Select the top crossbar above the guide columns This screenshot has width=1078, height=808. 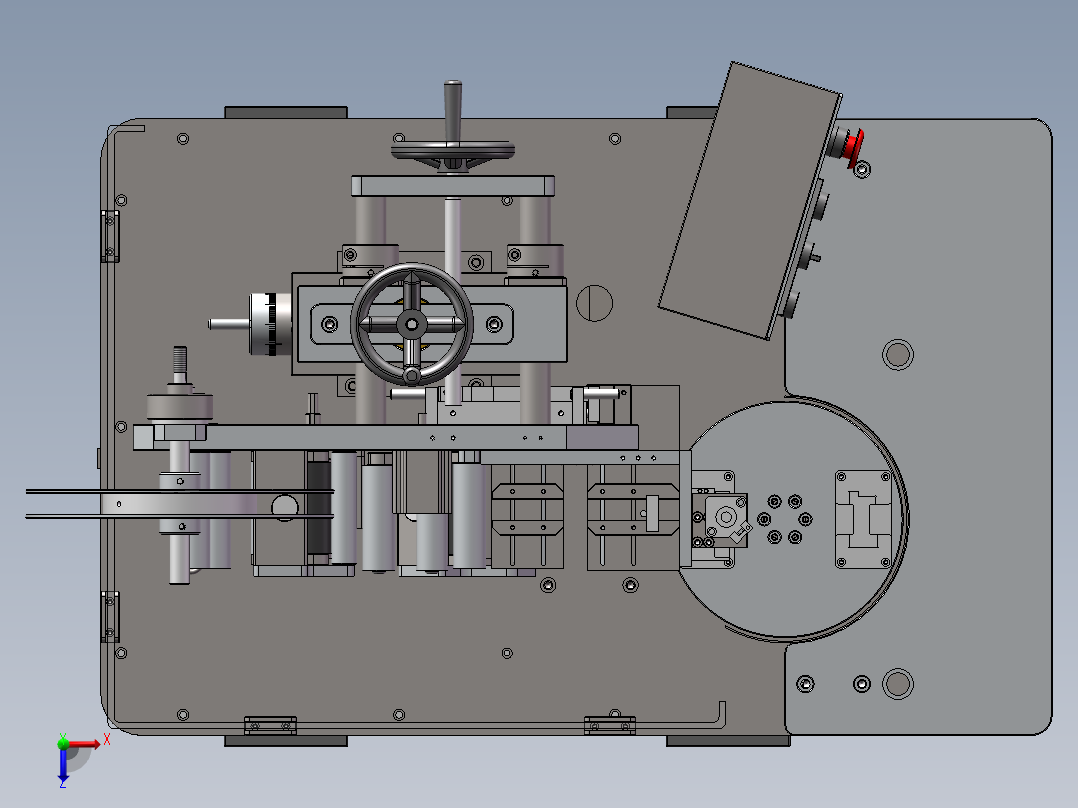[452, 186]
